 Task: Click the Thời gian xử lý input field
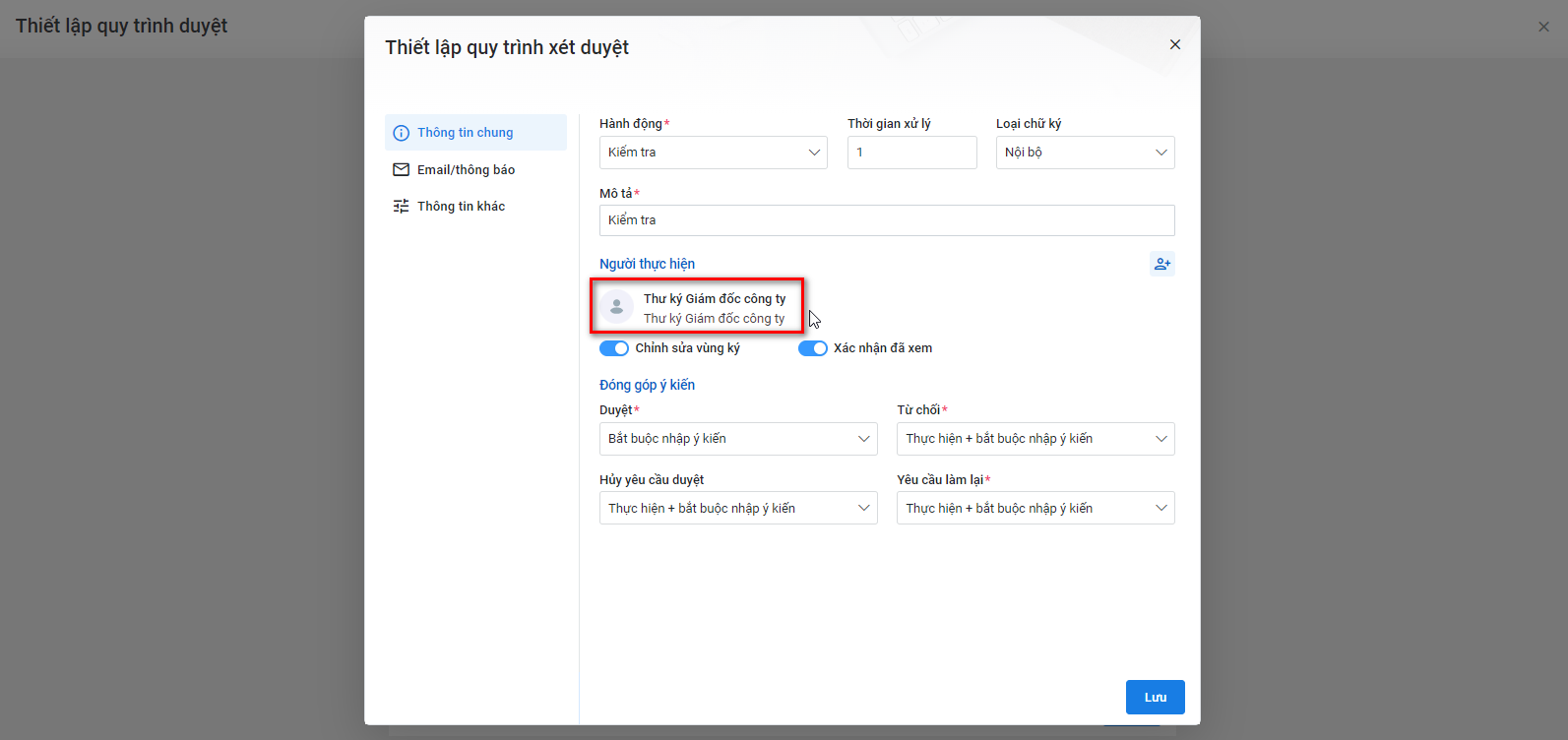[x=912, y=153]
